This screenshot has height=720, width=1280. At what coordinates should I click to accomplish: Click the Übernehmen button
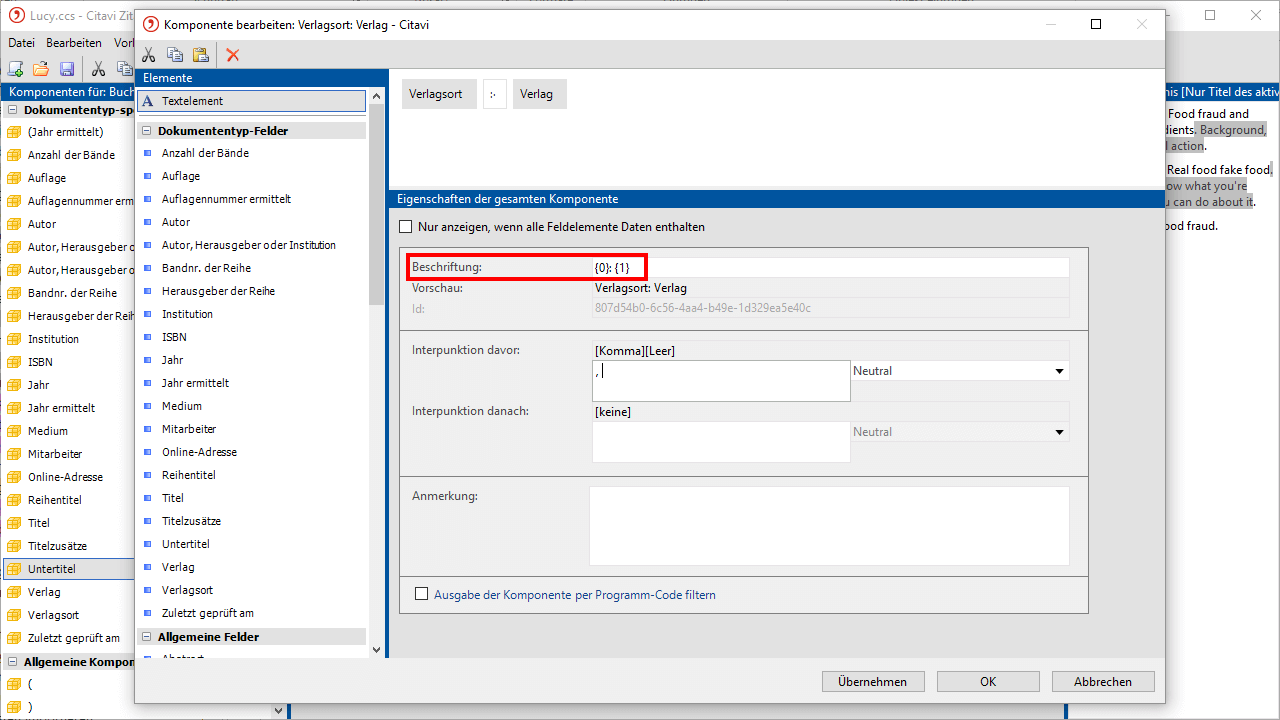[872, 682]
